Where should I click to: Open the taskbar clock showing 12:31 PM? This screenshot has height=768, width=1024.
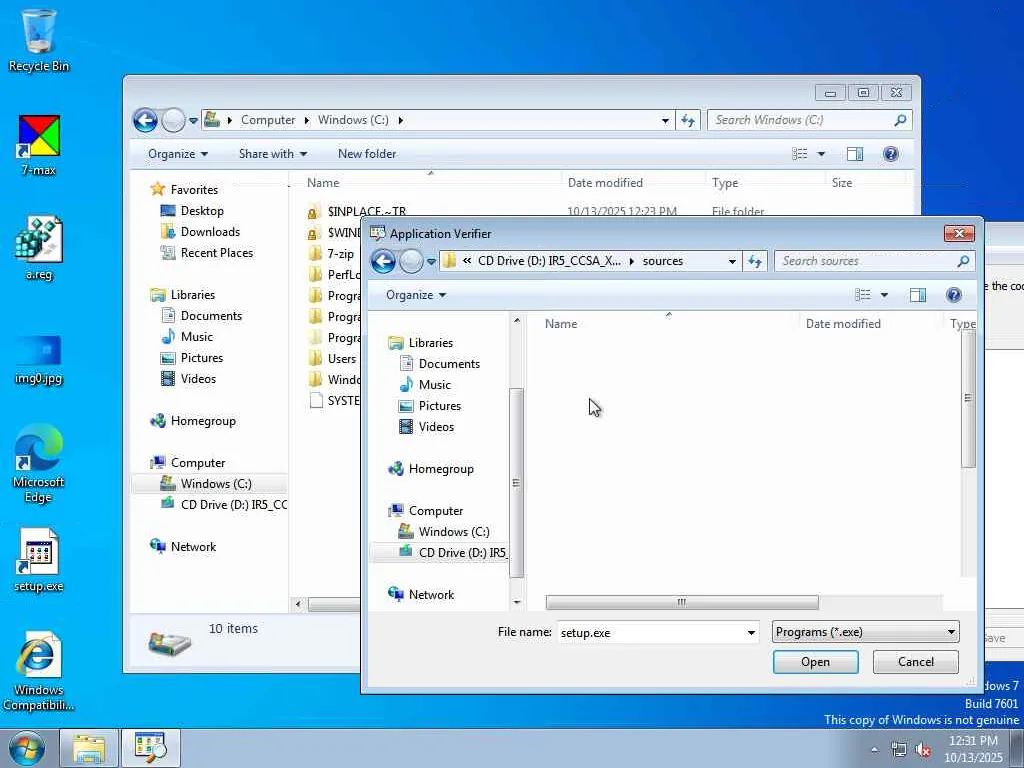click(x=973, y=748)
